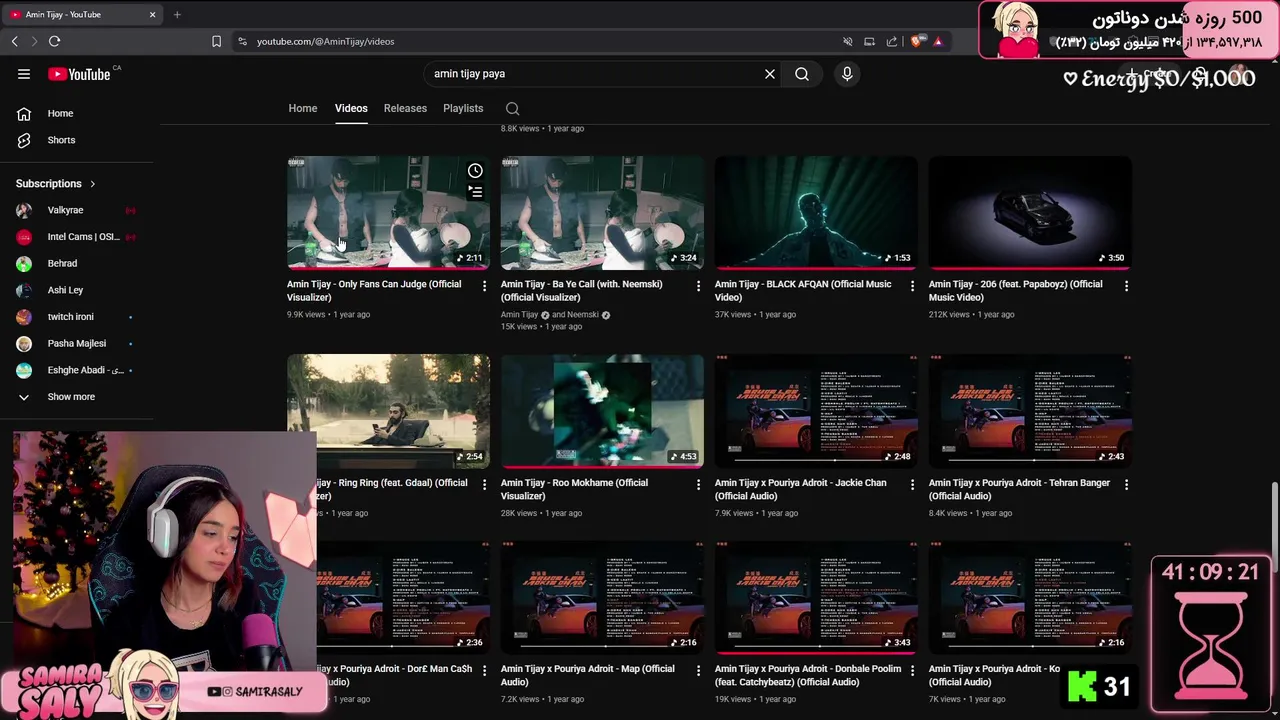Switch to channel Home tab

tap(302, 108)
